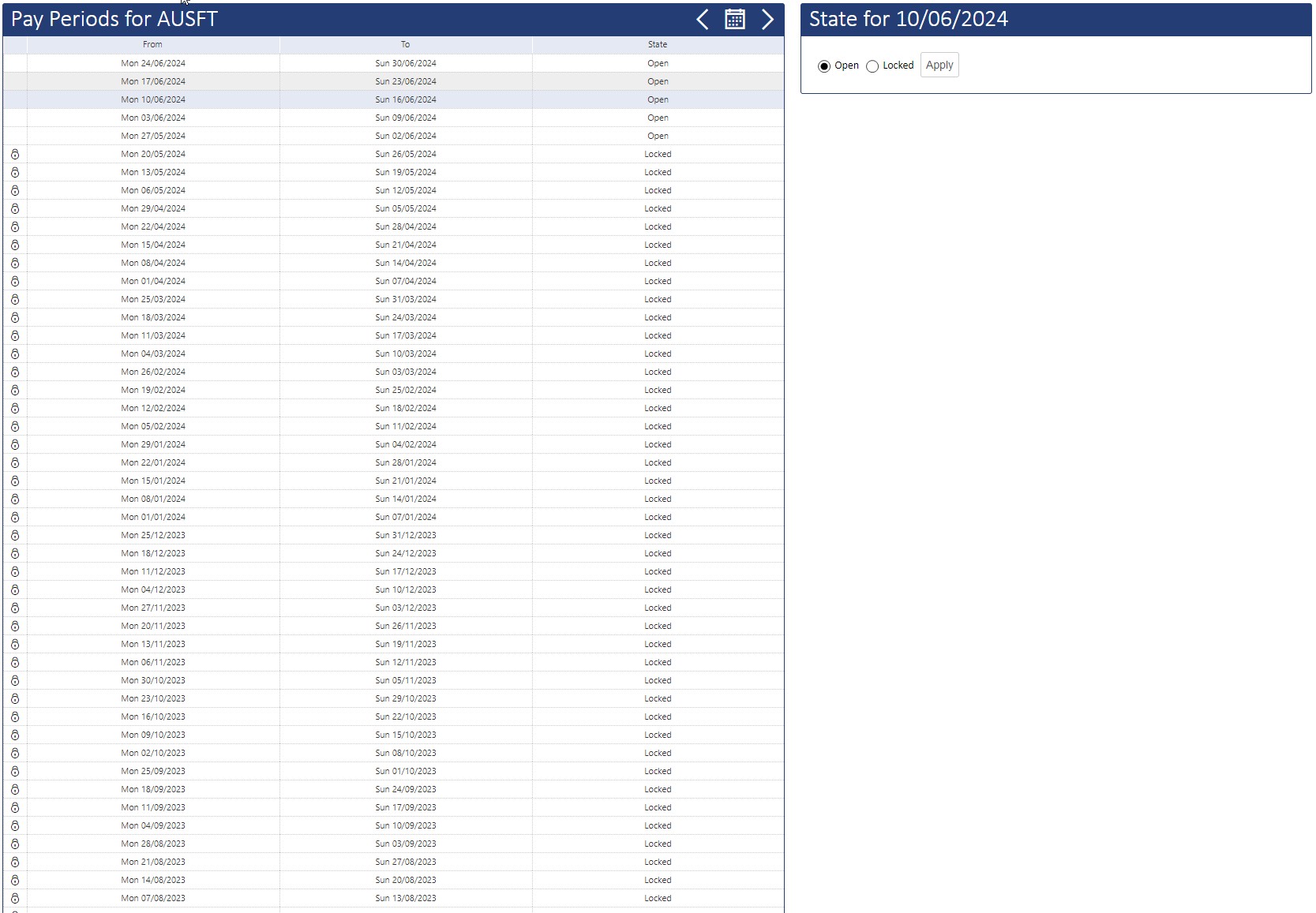1316x913 pixels.
Task: Click lock icon for Mon 25/12/2023 row
Action: point(15,536)
